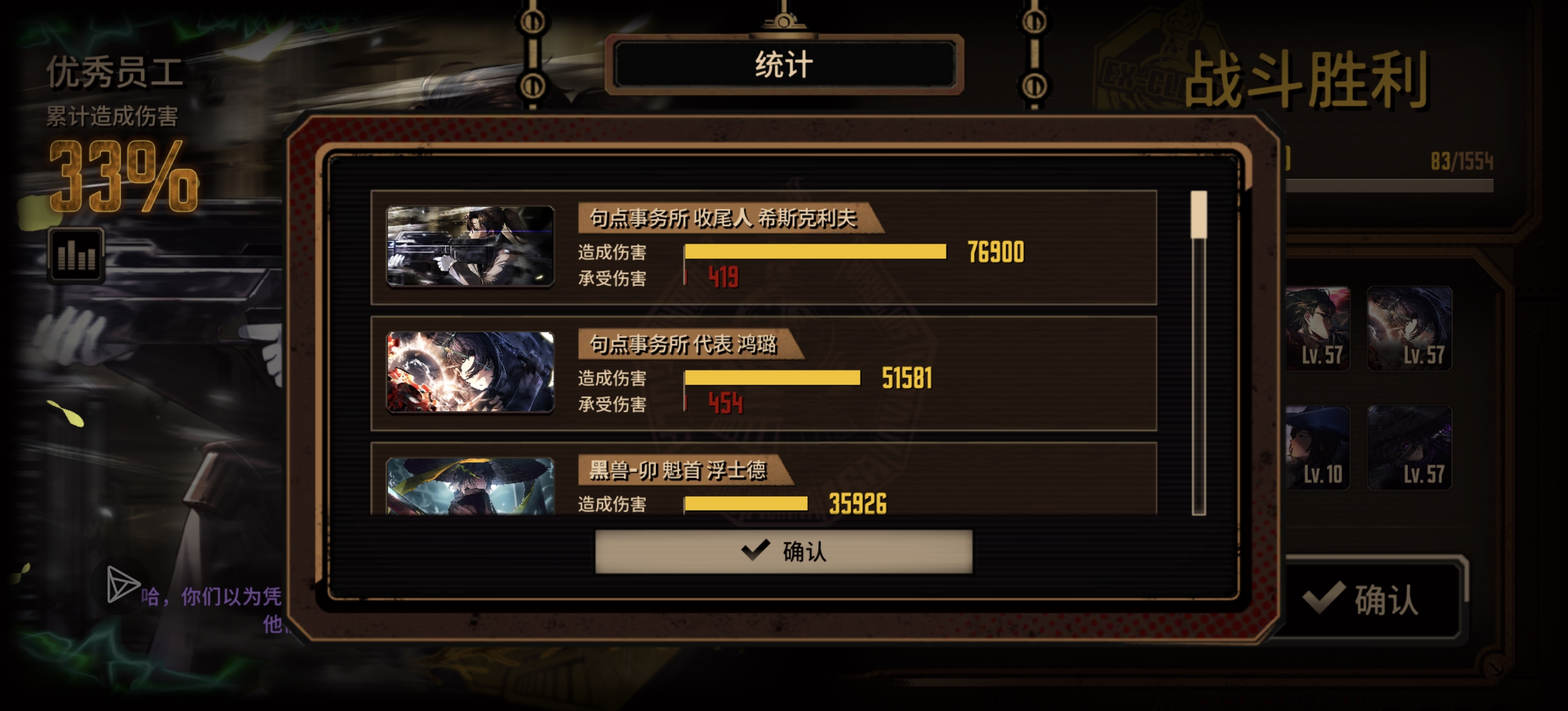Confirm the statistics dialog with 确认

(783, 551)
